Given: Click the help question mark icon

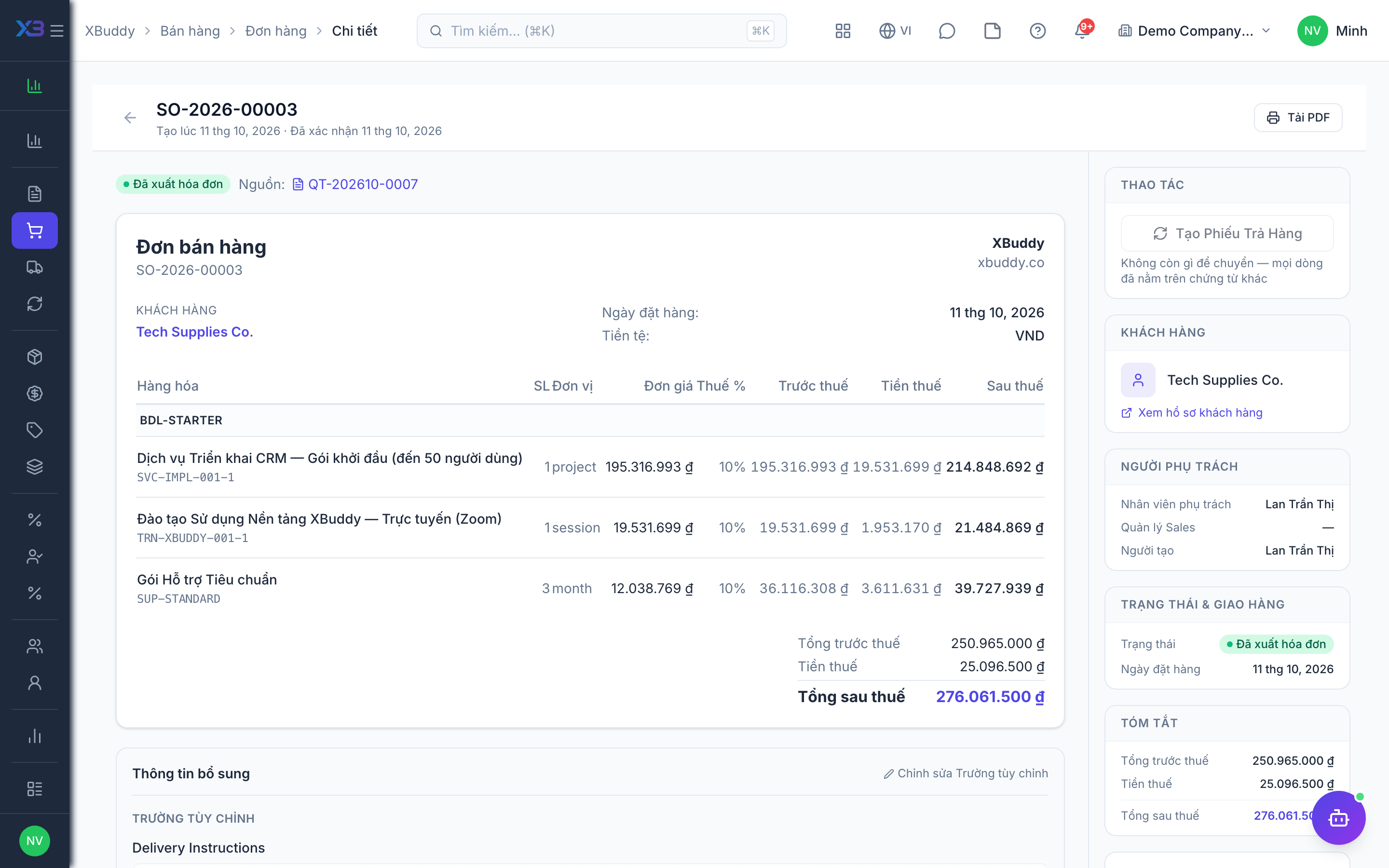Looking at the screenshot, I should 1037,30.
